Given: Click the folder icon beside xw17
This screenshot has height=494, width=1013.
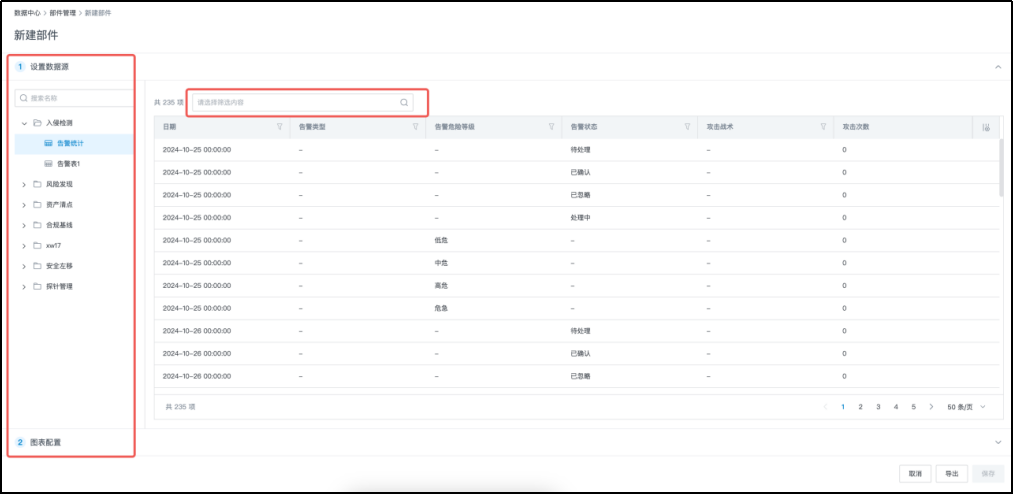Looking at the screenshot, I should (x=37, y=246).
